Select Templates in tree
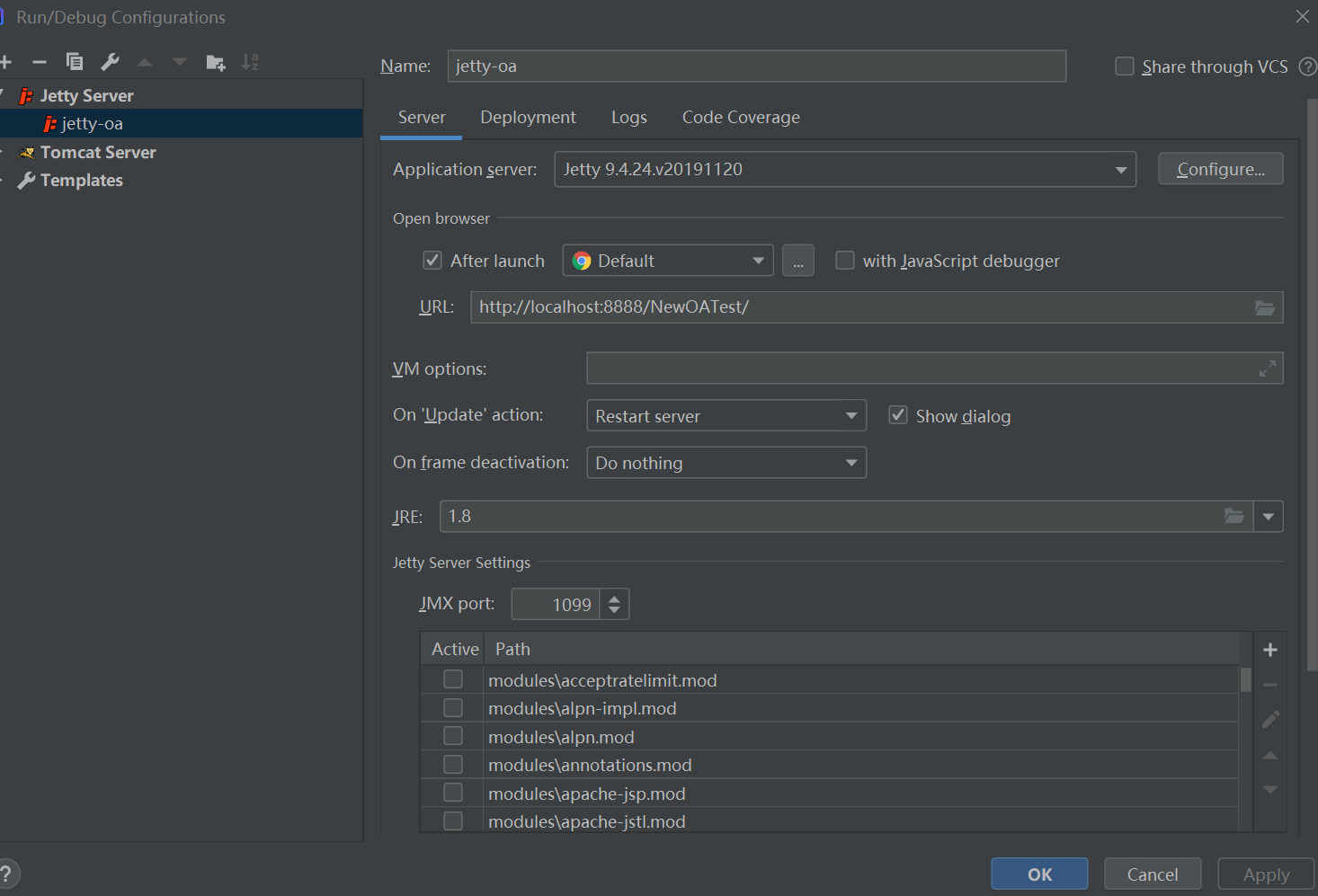1318x896 pixels. [x=82, y=180]
